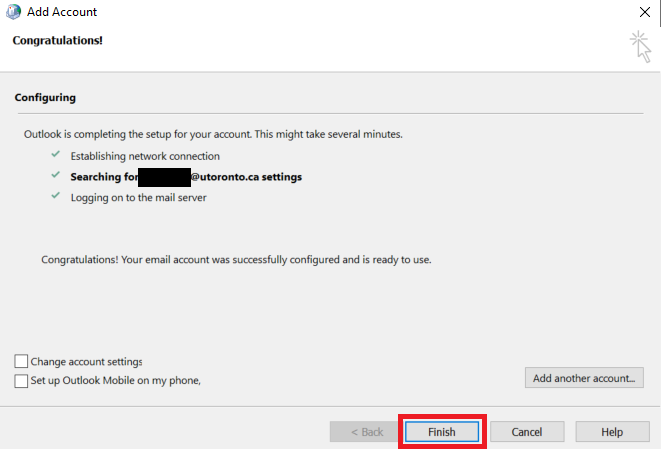The height and width of the screenshot is (449, 661).
Task: Click the cursor sparkle wizard icon
Action: pos(641,46)
